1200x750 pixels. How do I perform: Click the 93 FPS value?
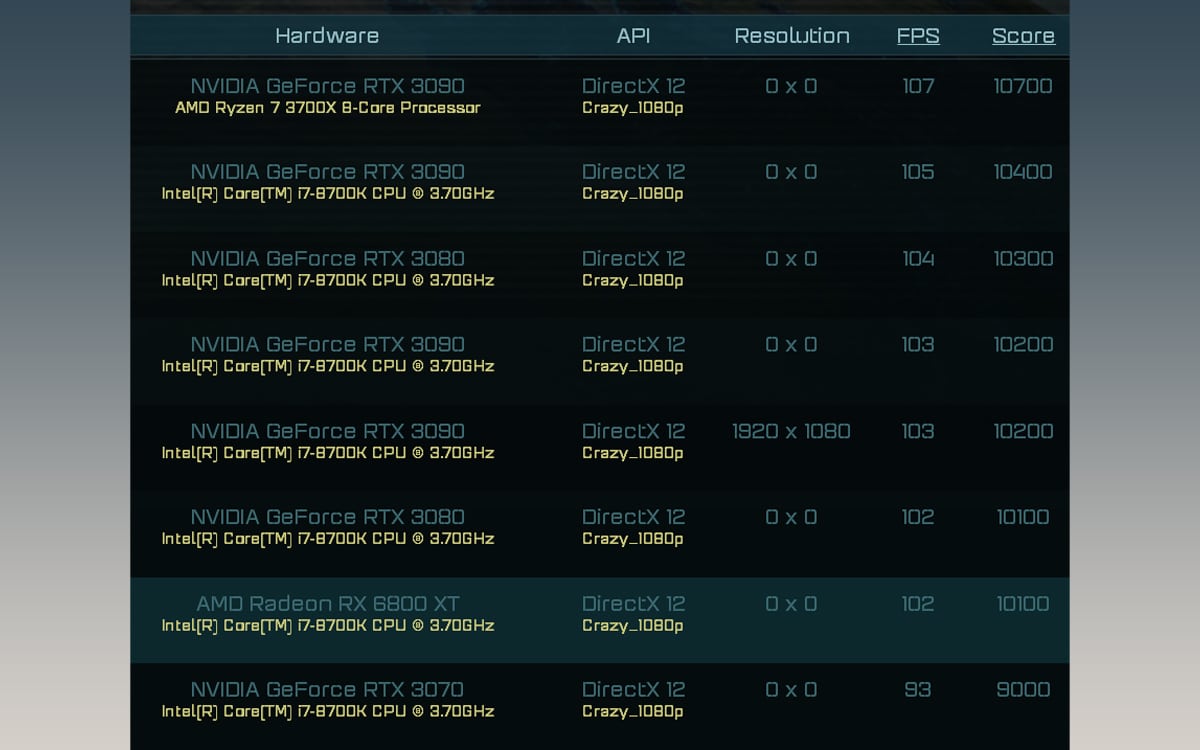tap(917, 690)
